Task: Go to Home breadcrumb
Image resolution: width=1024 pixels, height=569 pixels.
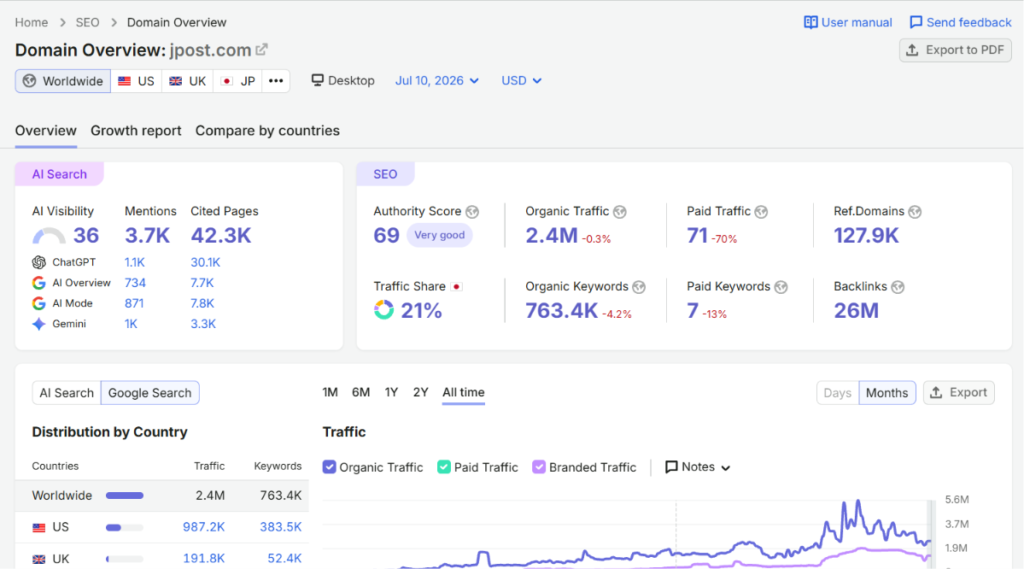Action: 31,22
